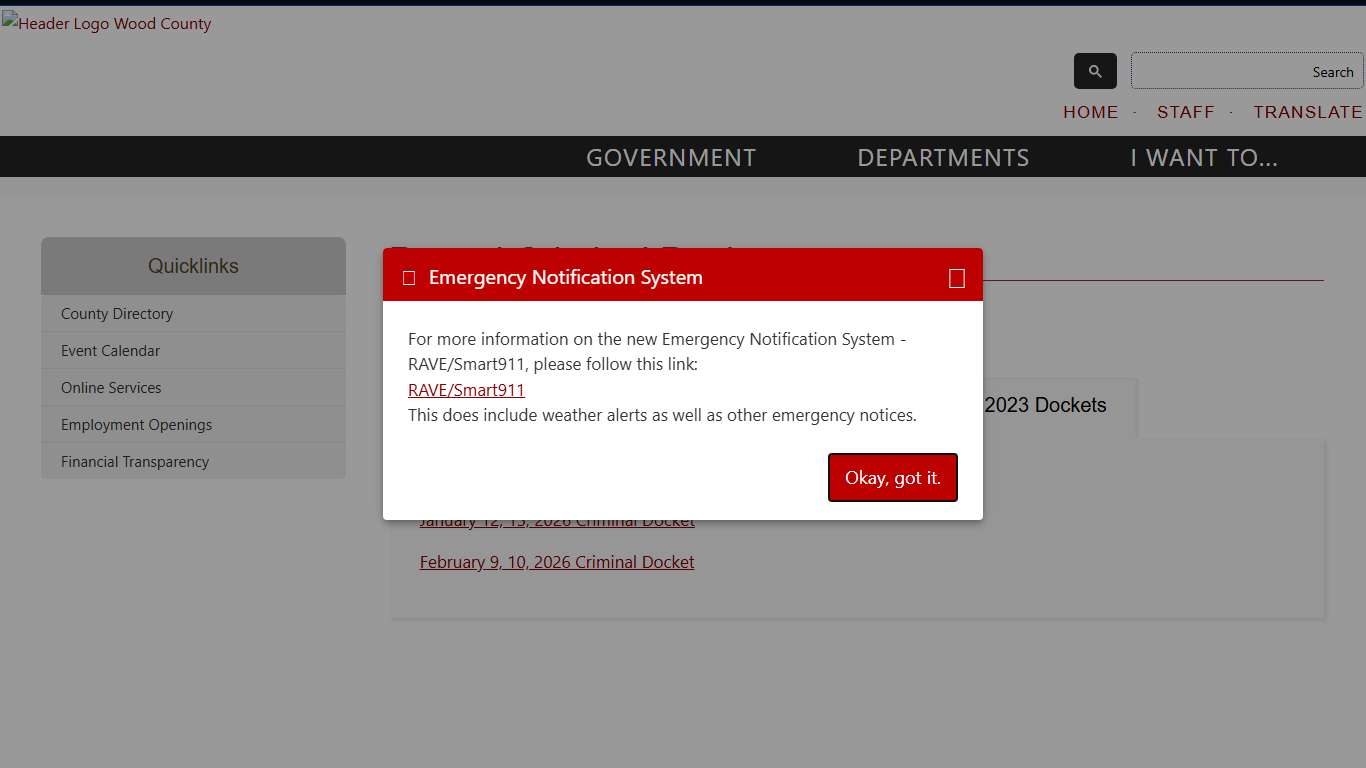Open Event Calendar quicklink
The width and height of the screenshot is (1366, 768).
(x=110, y=351)
